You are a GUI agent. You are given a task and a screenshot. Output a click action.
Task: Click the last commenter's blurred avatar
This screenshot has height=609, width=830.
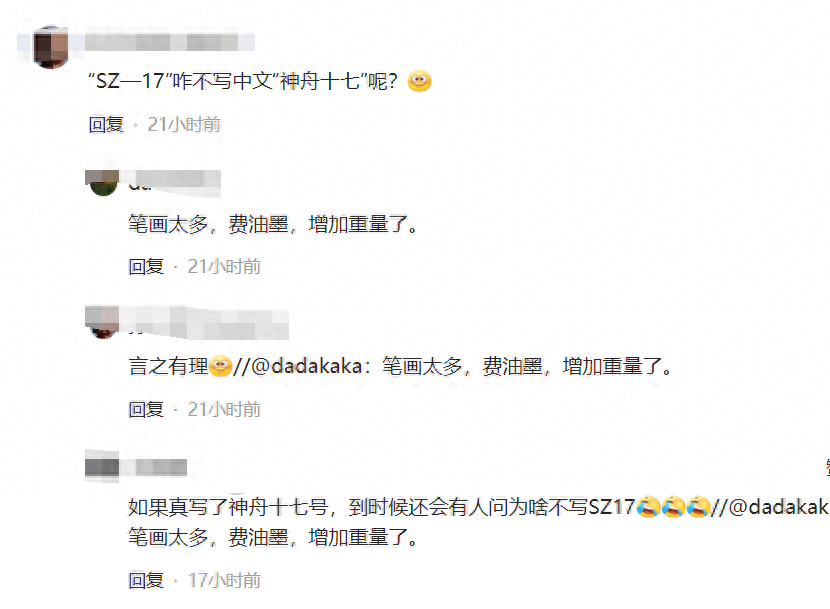[102, 467]
